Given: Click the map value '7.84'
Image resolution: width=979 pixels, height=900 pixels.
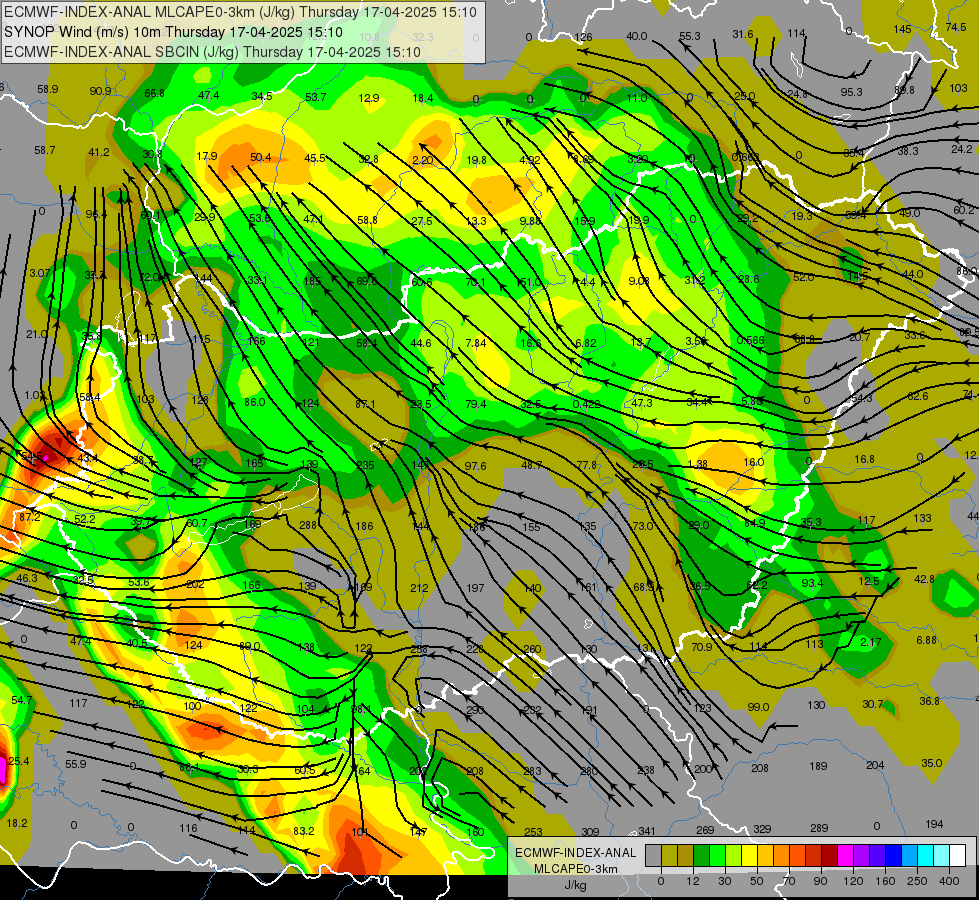Looking at the screenshot, I should pyautogui.click(x=476, y=343).
